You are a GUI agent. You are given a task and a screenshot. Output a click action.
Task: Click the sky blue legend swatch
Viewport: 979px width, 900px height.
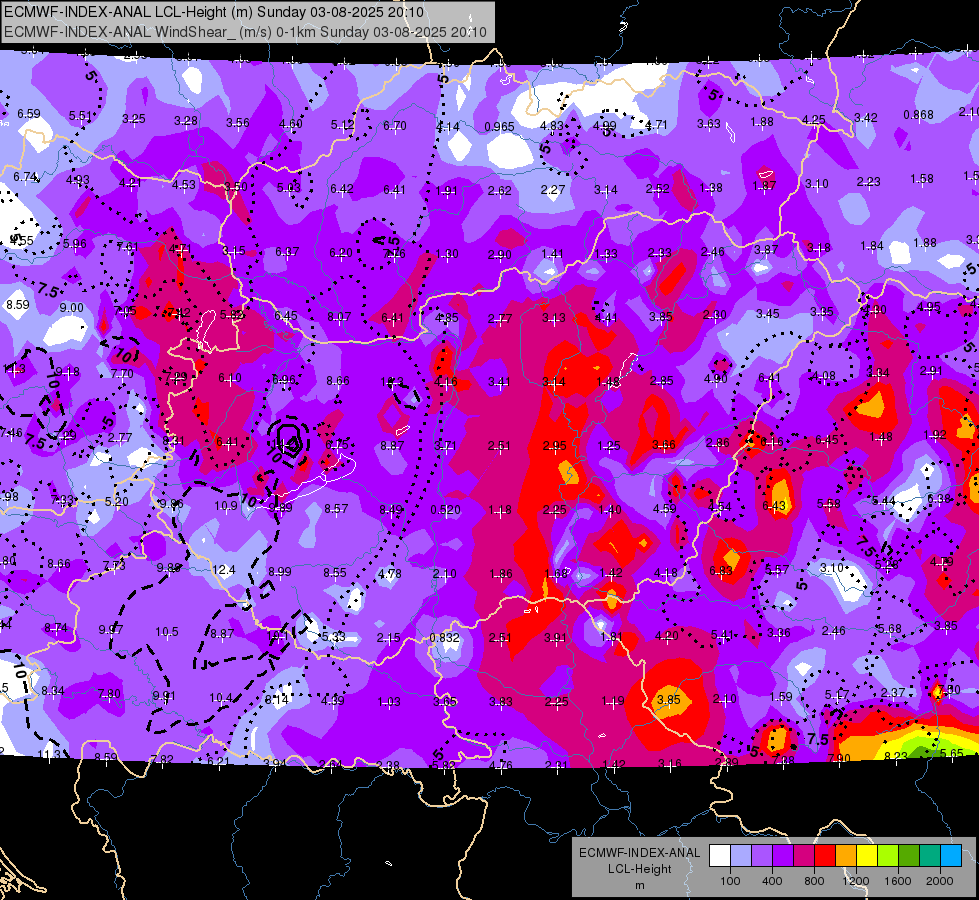pos(951,855)
